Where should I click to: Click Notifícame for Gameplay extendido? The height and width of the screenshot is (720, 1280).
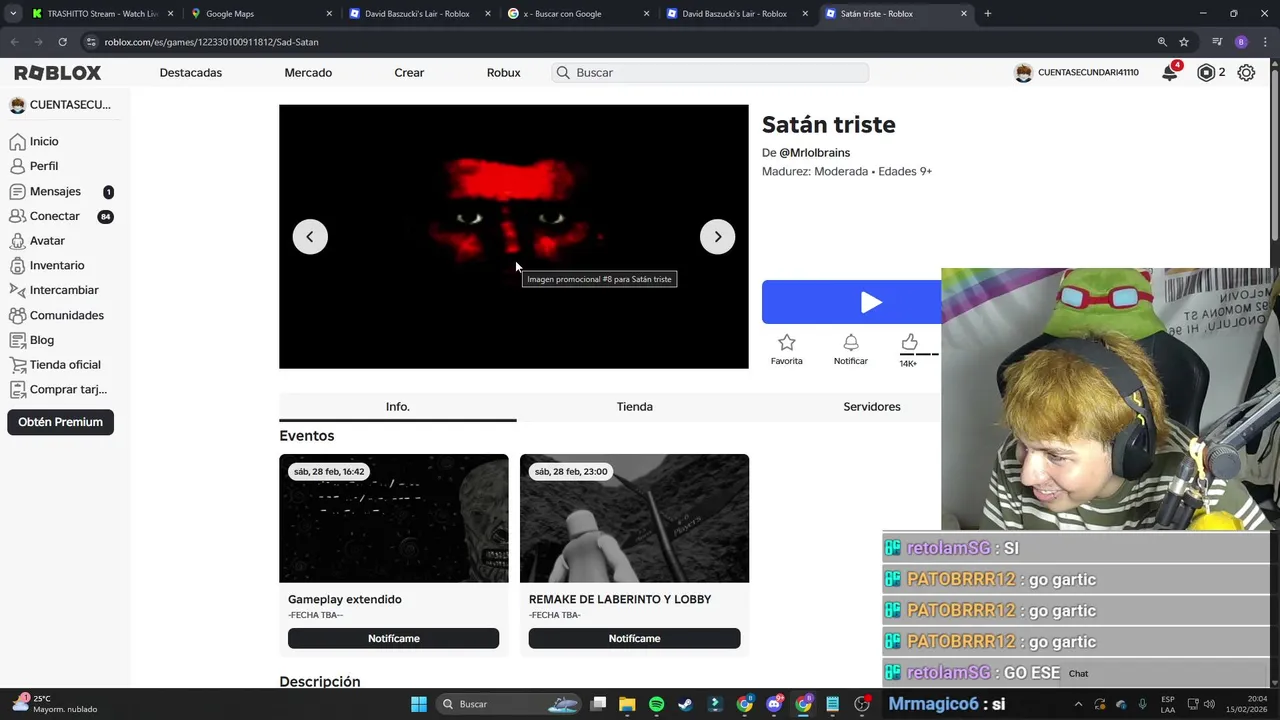393,638
